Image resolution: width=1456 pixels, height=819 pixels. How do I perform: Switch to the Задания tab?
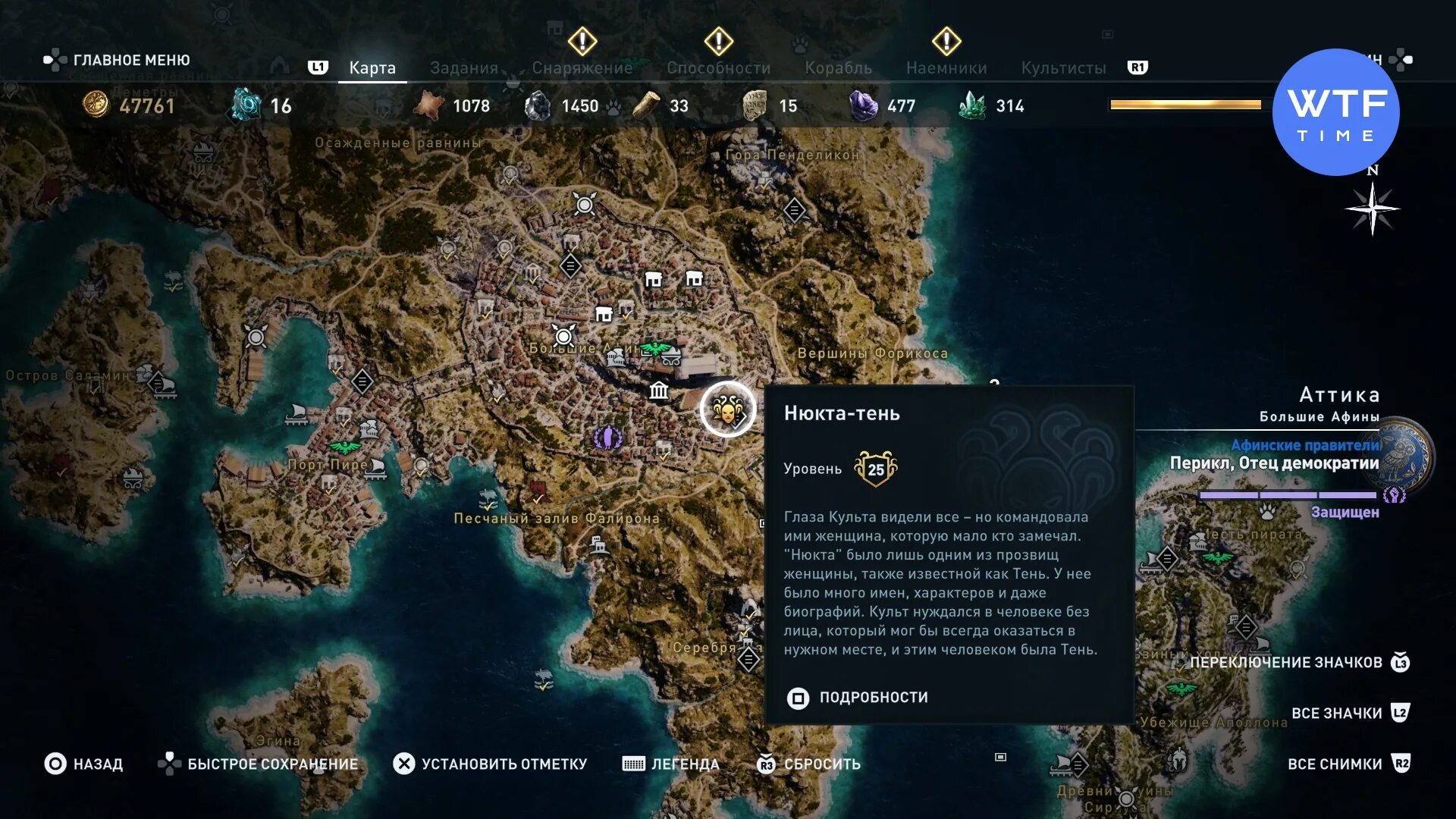(463, 67)
